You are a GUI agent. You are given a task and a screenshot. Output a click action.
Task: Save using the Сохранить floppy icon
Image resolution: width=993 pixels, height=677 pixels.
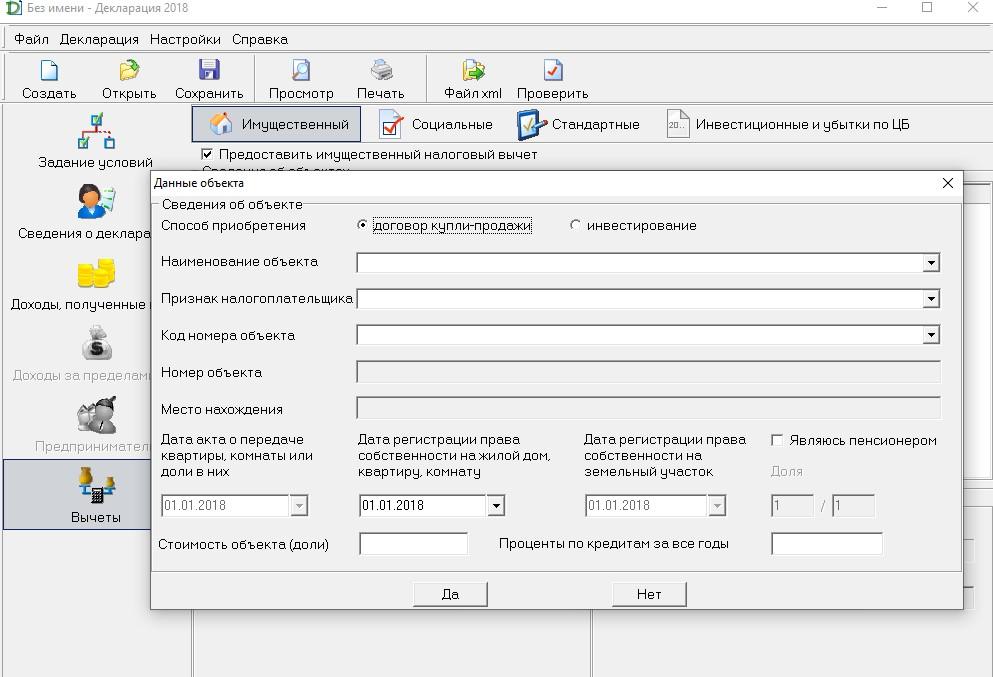click(x=209, y=70)
